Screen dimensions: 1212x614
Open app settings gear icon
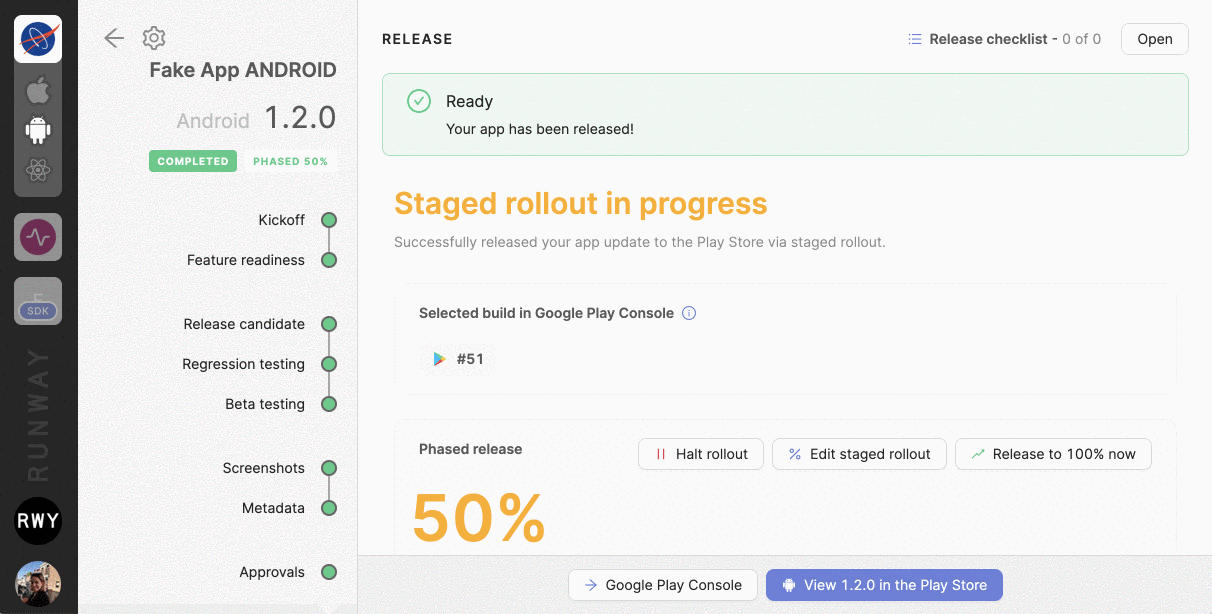pyautogui.click(x=153, y=38)
